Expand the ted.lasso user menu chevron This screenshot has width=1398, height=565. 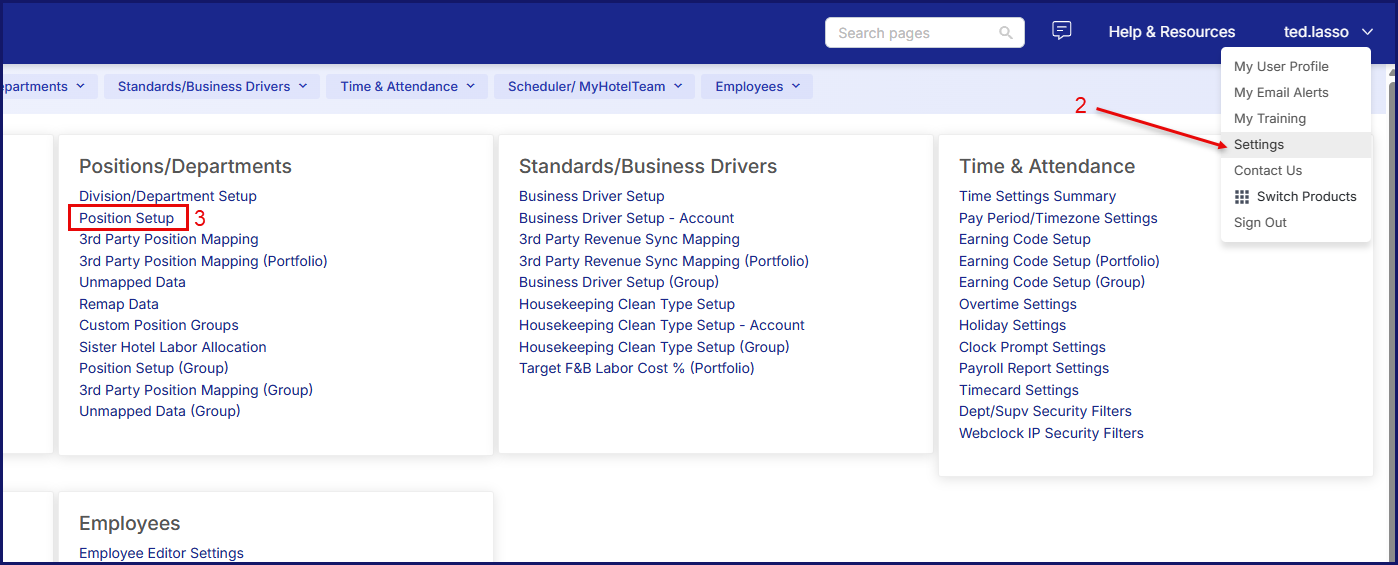tap(1367, 32)
